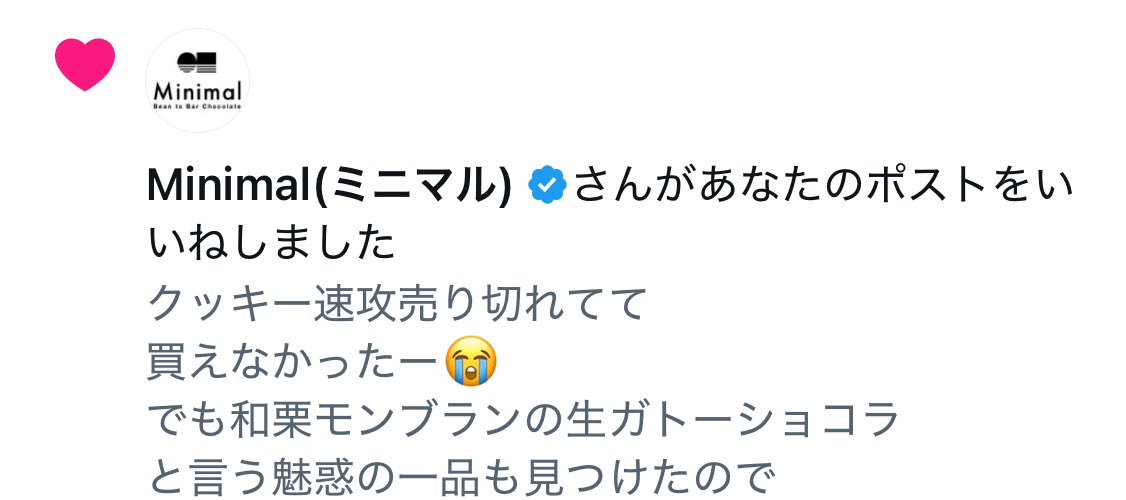Click the 買えなかったー text line
The width and height of the screenshot is (1126, 500).
292,362
